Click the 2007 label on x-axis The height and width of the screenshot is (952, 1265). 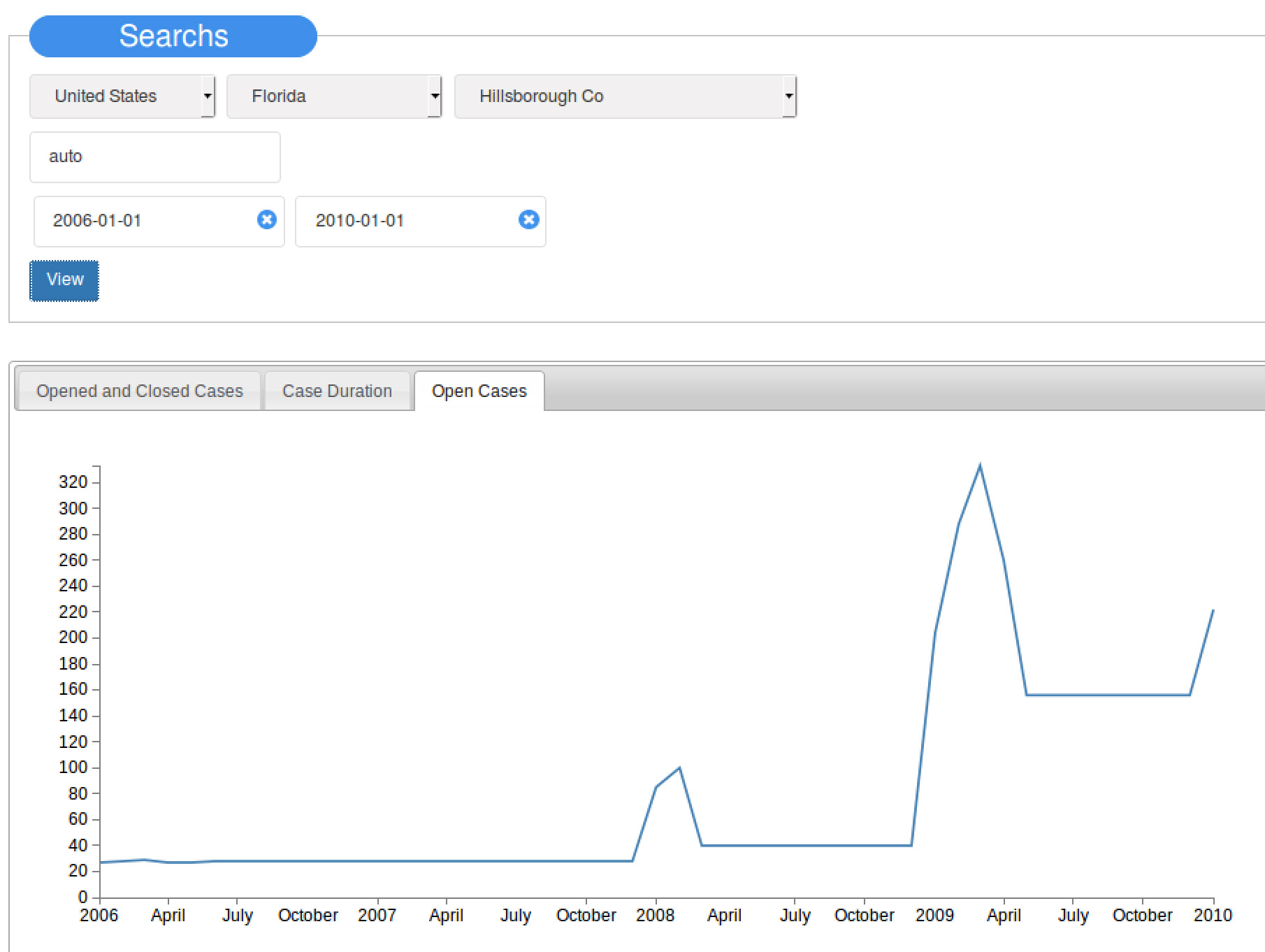coord(377,915)
